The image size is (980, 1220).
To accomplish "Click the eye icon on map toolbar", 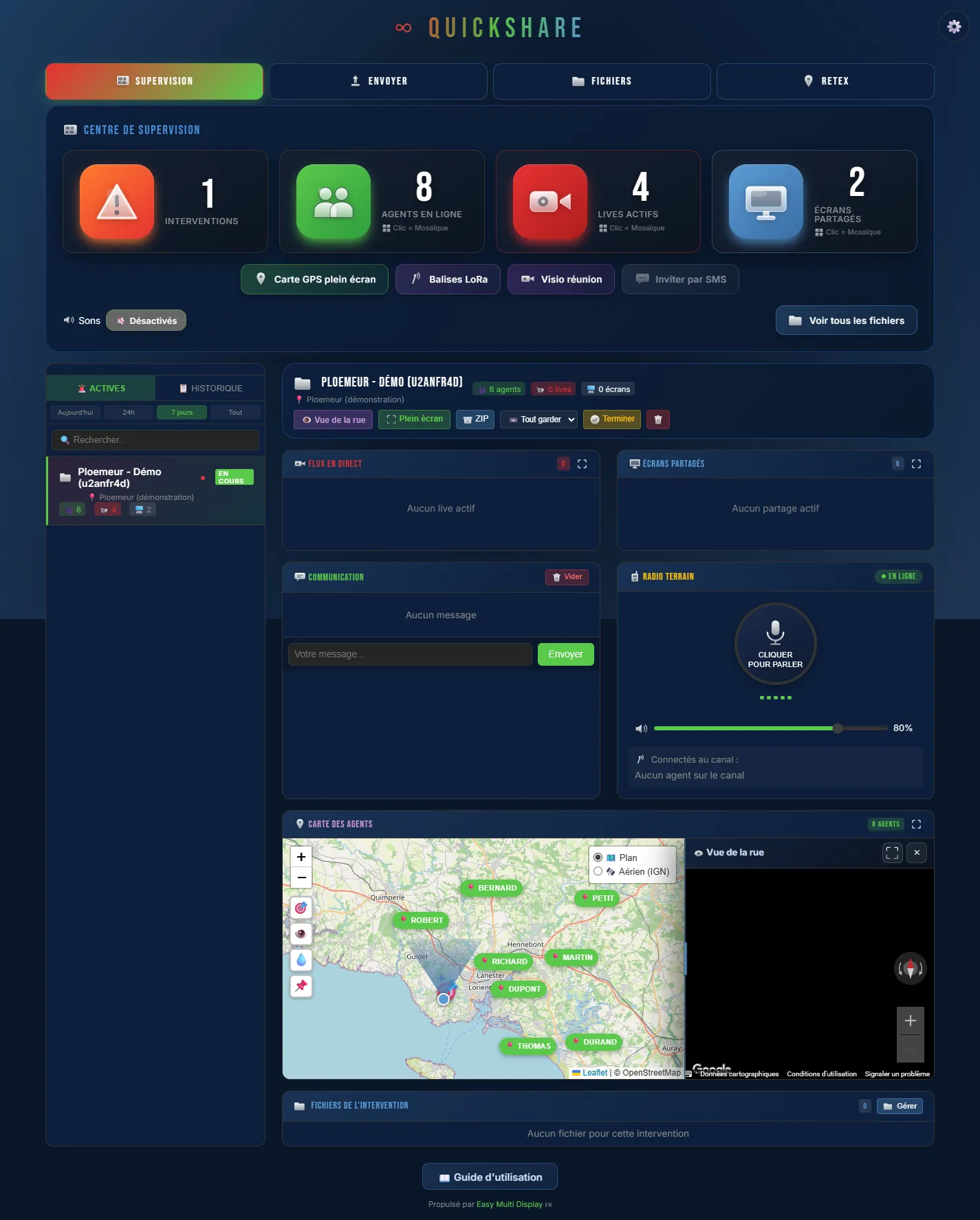I will coord(301,934).
